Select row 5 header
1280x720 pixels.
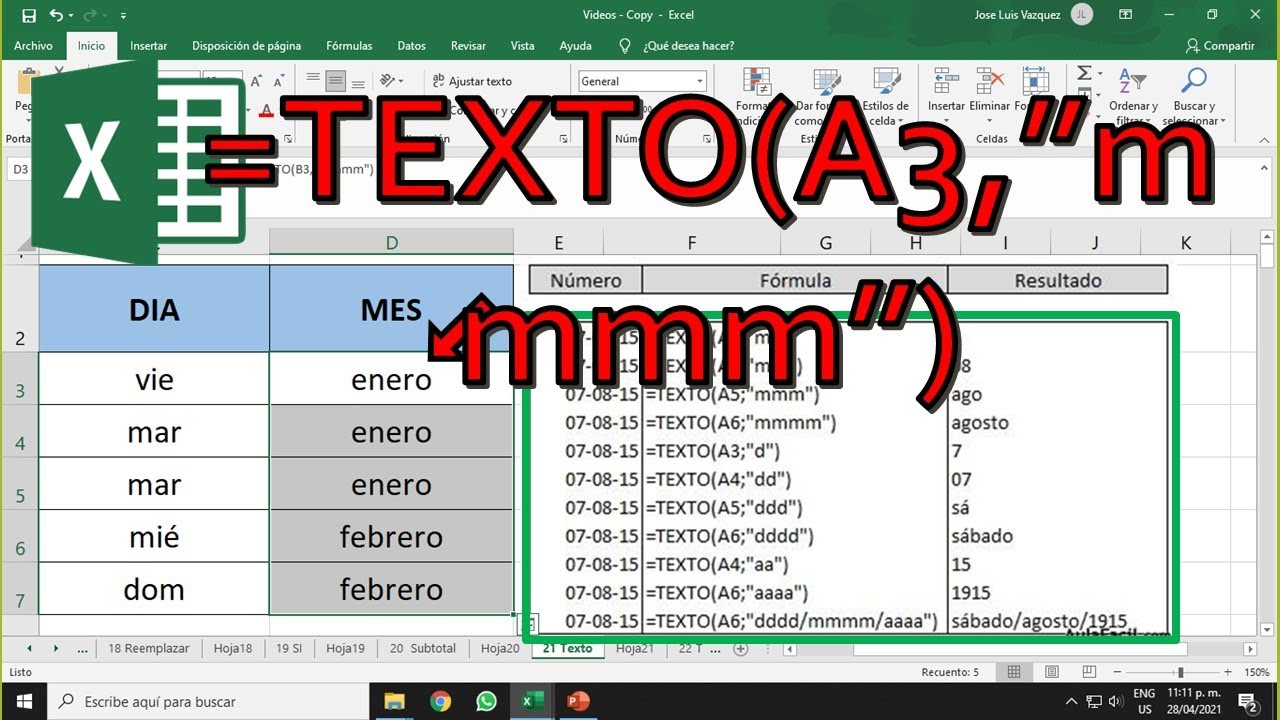[x=19, y=485]
